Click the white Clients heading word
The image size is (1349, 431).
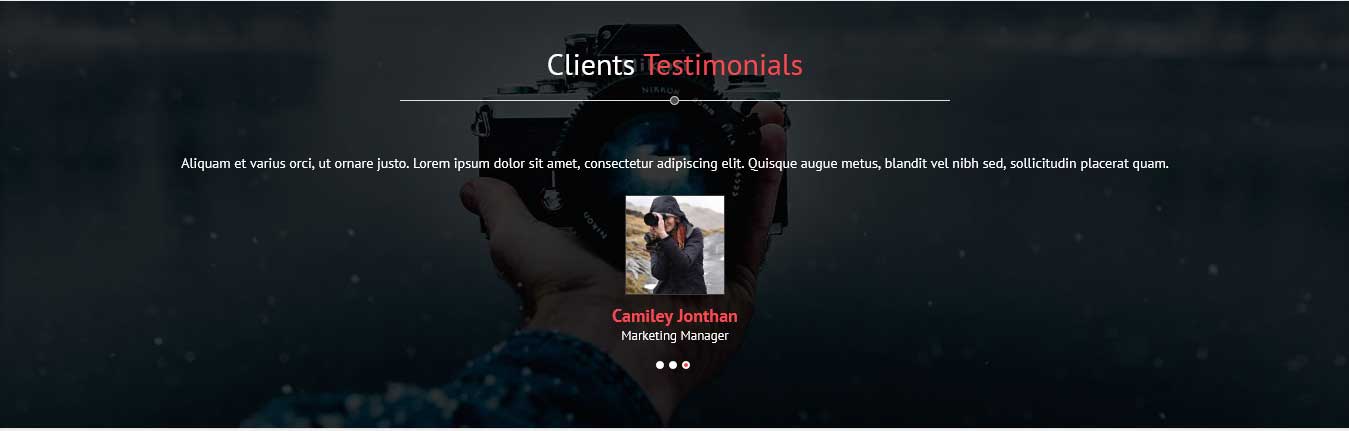click(591, 65)
